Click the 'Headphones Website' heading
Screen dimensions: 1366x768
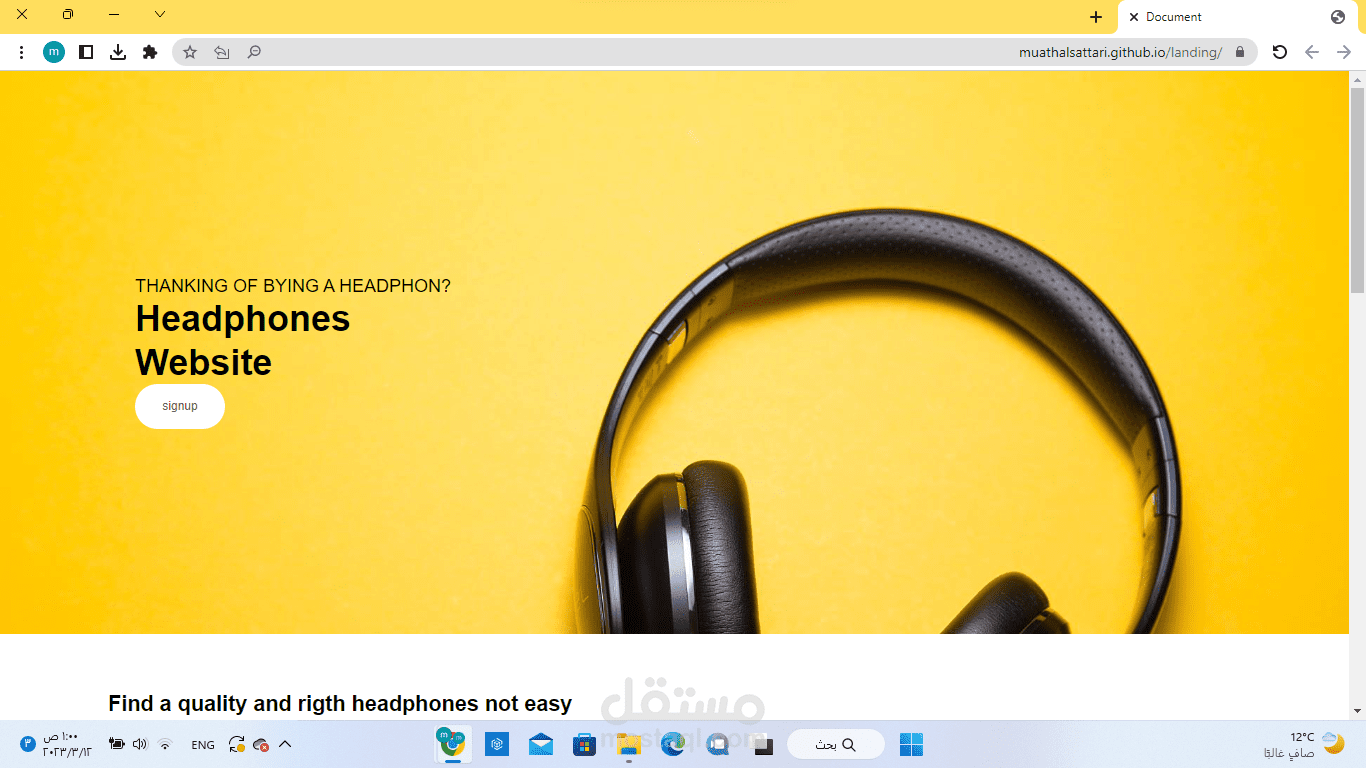[243, 340]
